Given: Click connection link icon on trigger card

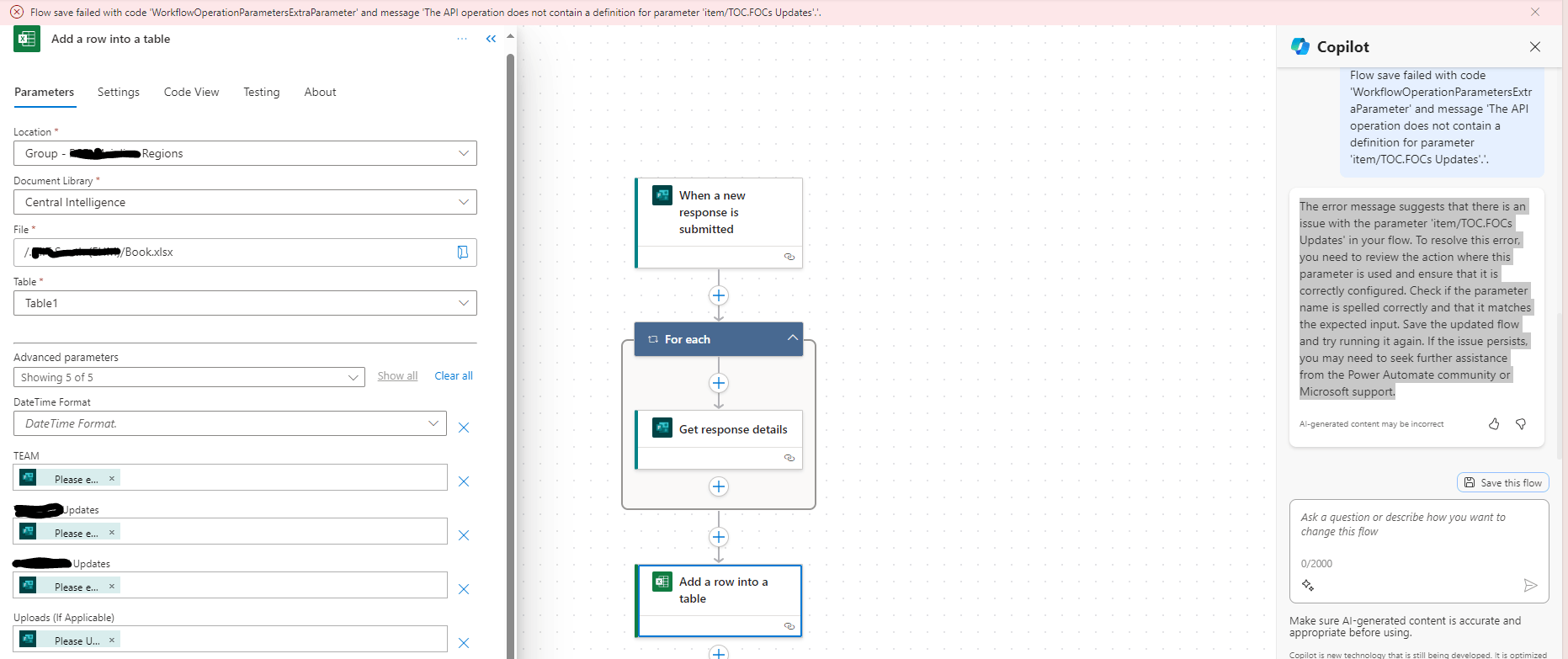Looking at the screenshot, I should pos(789,257).
